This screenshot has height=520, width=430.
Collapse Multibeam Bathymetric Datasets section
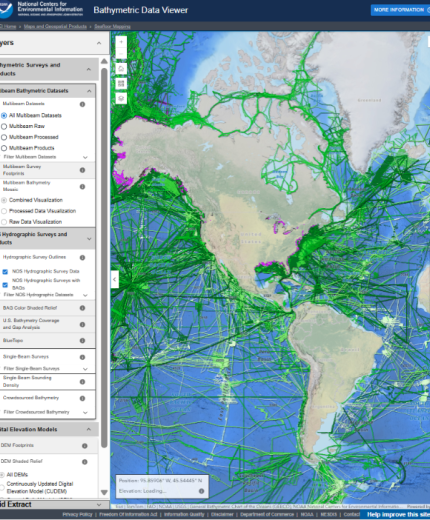pos(89,91)
